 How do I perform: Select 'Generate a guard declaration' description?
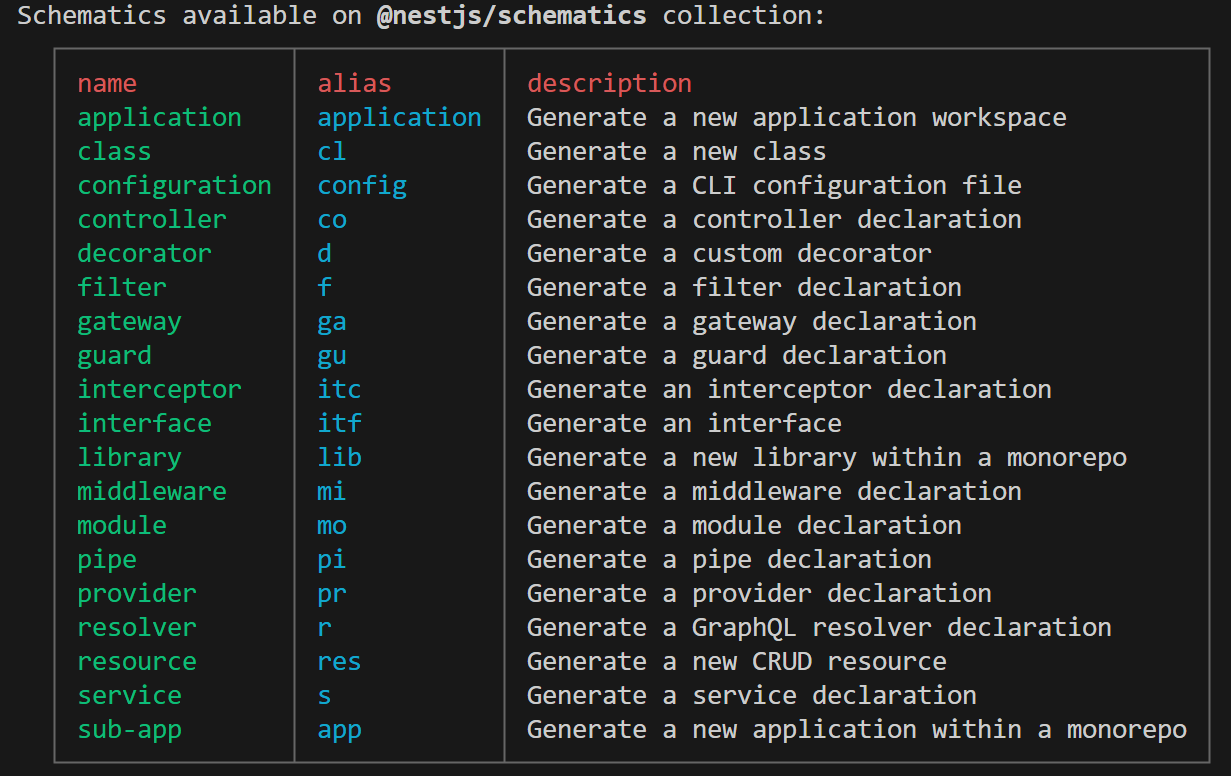click(737, 356)
